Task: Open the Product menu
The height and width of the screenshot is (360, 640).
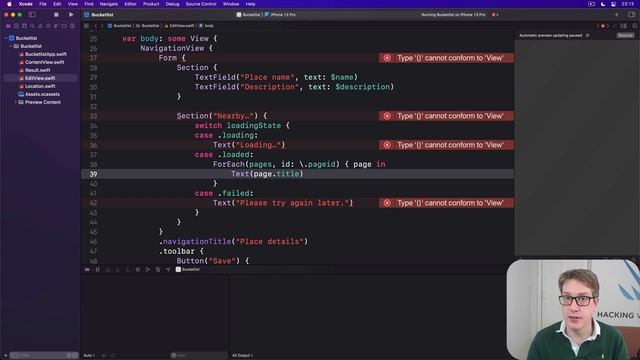Action: (x=151, y=4)
